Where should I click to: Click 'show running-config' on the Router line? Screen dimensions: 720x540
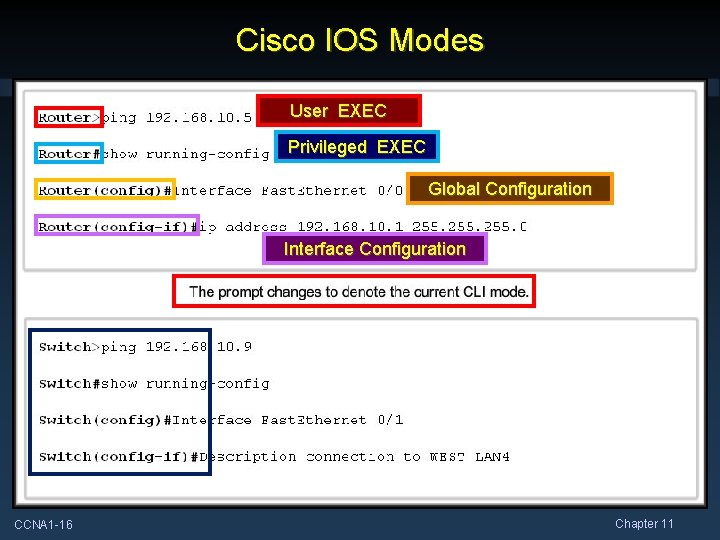click(x=186, y=154)
